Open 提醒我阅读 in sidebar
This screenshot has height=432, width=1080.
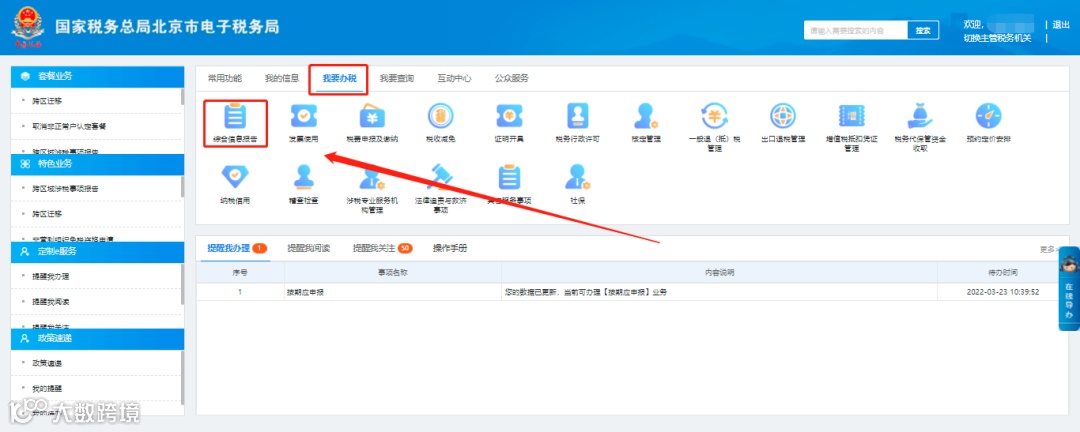pos(51,302)
